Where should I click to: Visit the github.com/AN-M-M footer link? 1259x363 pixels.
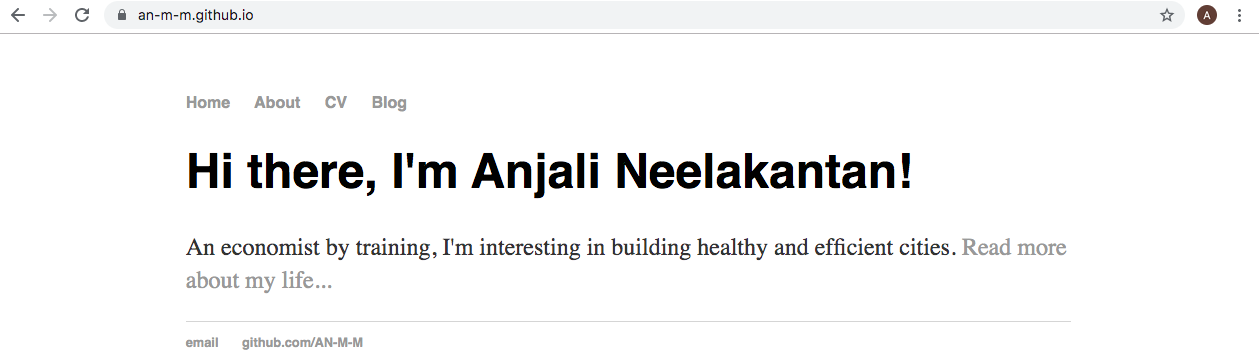pos(302,343)
